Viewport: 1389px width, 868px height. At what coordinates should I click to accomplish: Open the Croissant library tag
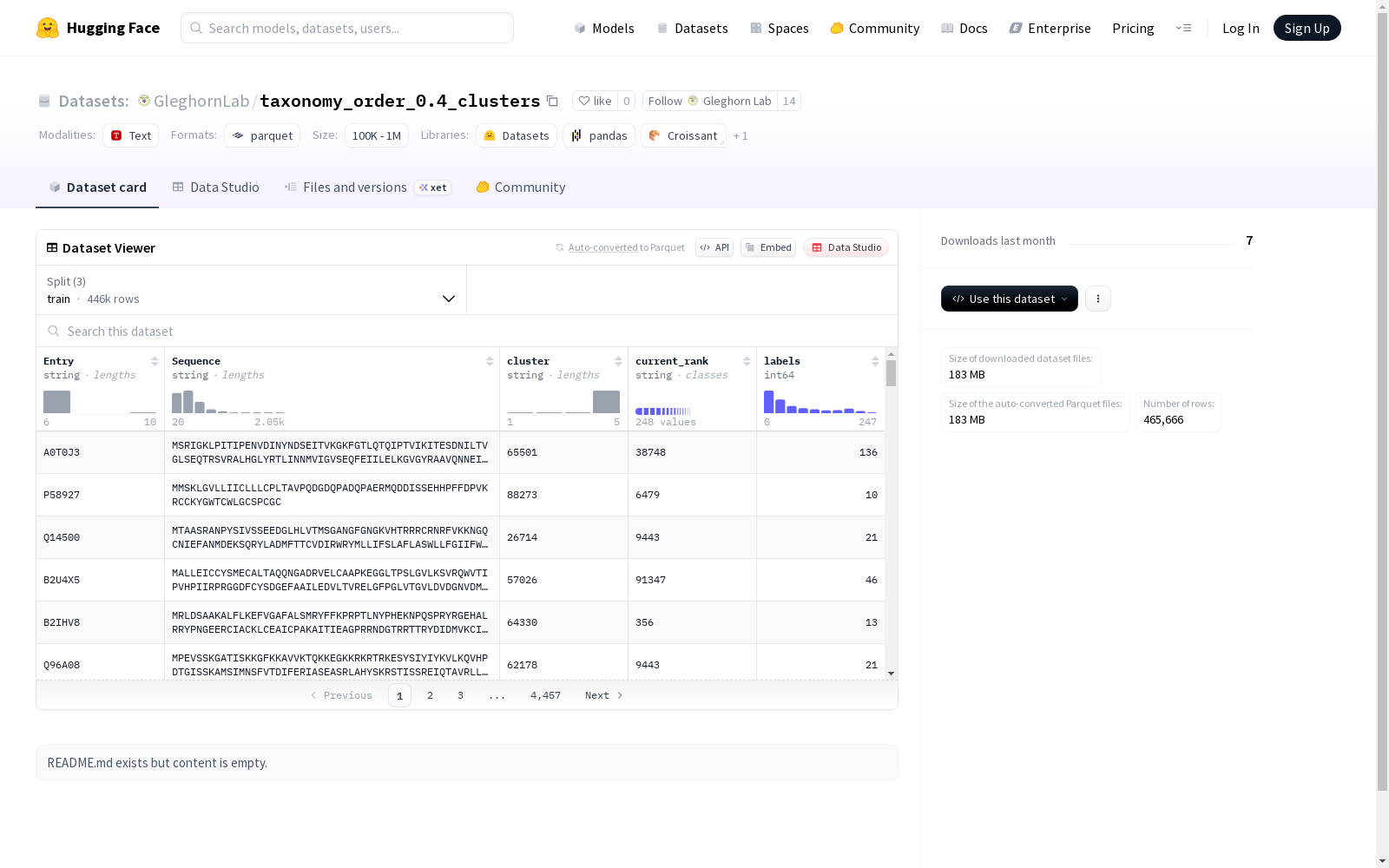pos(683,135)
